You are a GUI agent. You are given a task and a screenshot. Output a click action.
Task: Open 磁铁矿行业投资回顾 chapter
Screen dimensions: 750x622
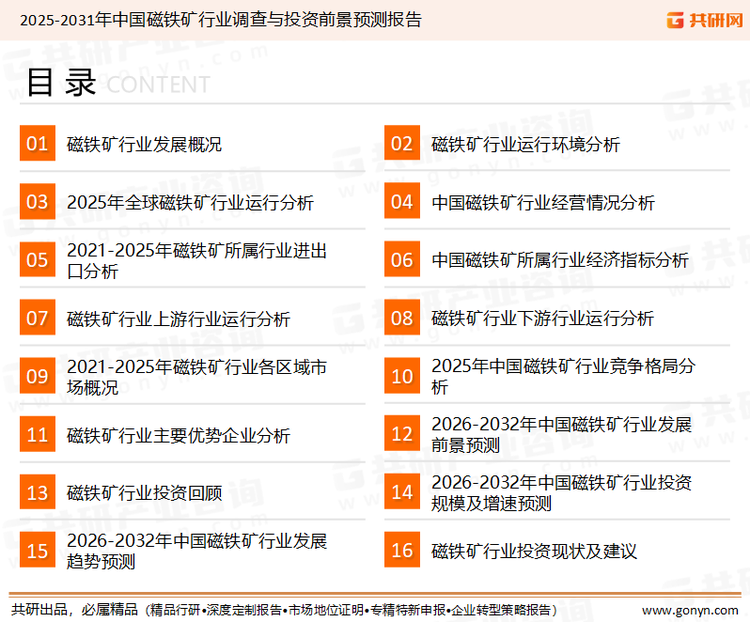click(144, 493)
